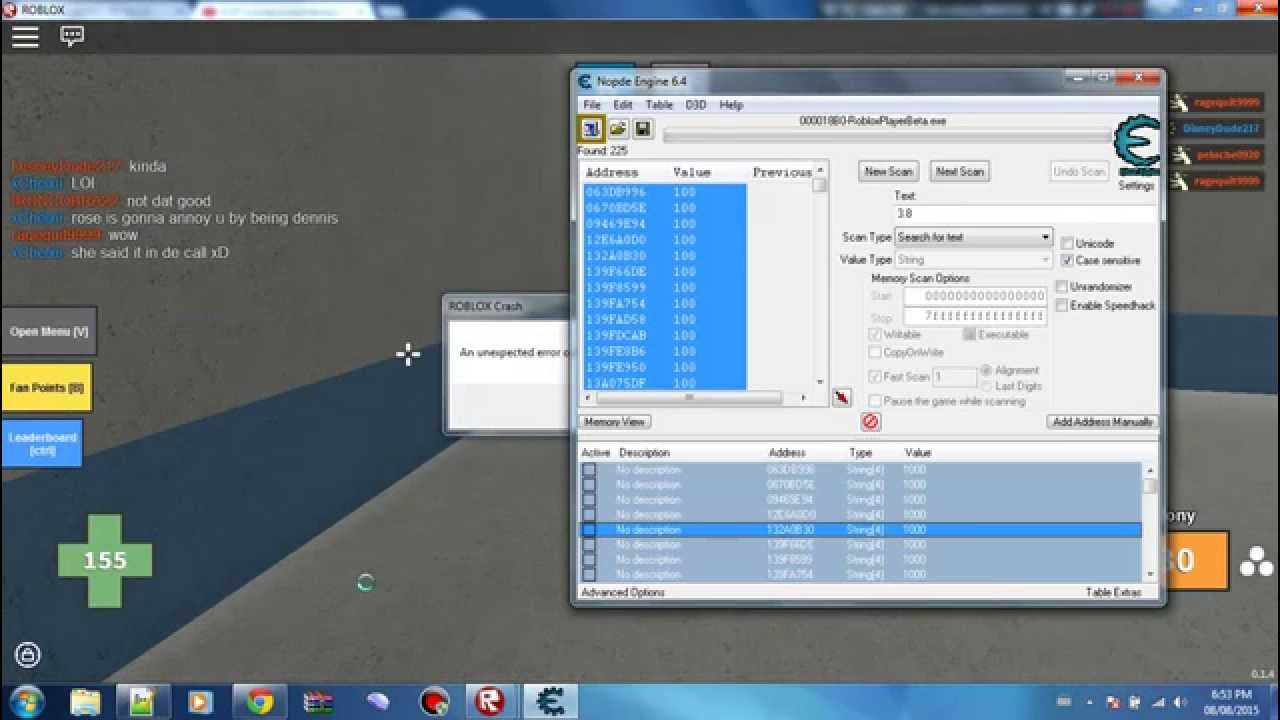Open the D3D menu
The height and width of the screenshot is (720, 1280).
(x=696, y=105)
